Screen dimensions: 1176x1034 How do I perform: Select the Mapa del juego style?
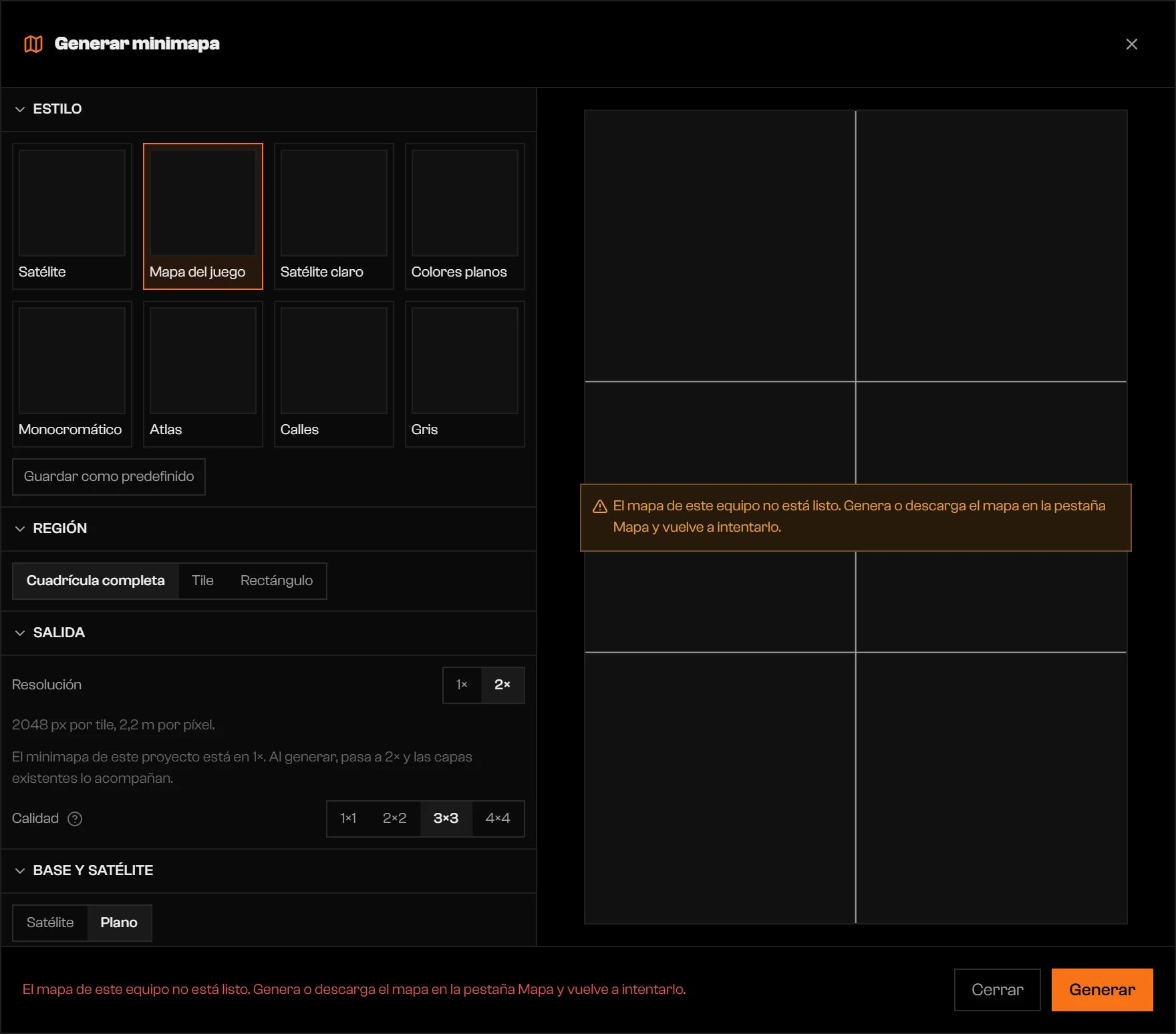(203, 216)
